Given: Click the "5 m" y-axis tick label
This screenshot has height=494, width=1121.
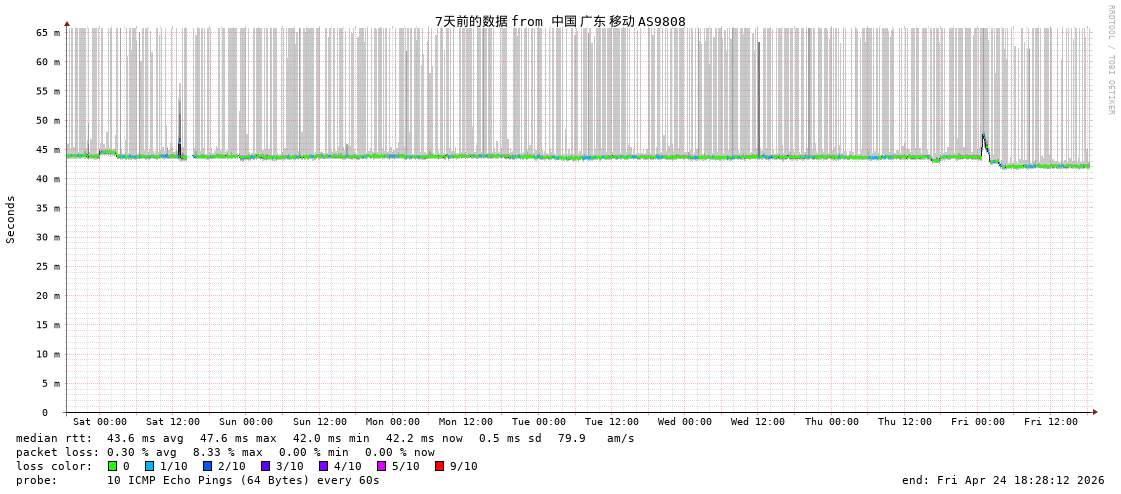Looking at the screenshot, I should click(x=51, y=383).
